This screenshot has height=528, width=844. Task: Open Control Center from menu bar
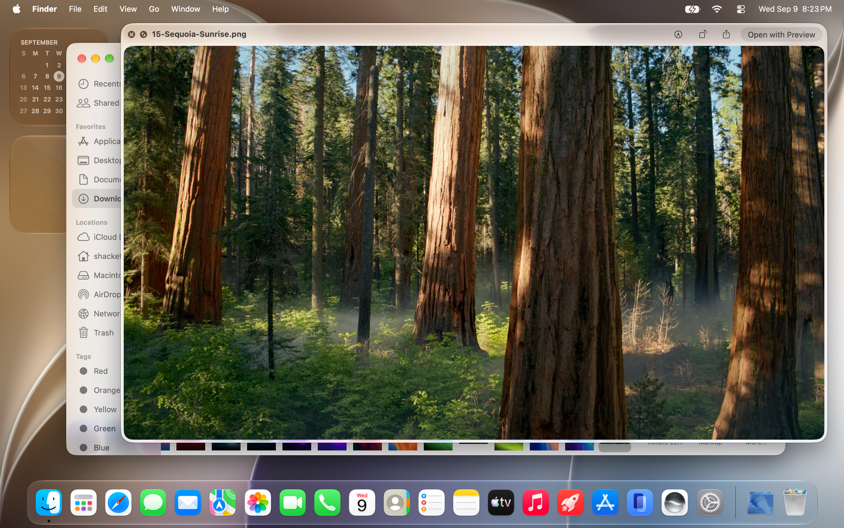(741, 9)
